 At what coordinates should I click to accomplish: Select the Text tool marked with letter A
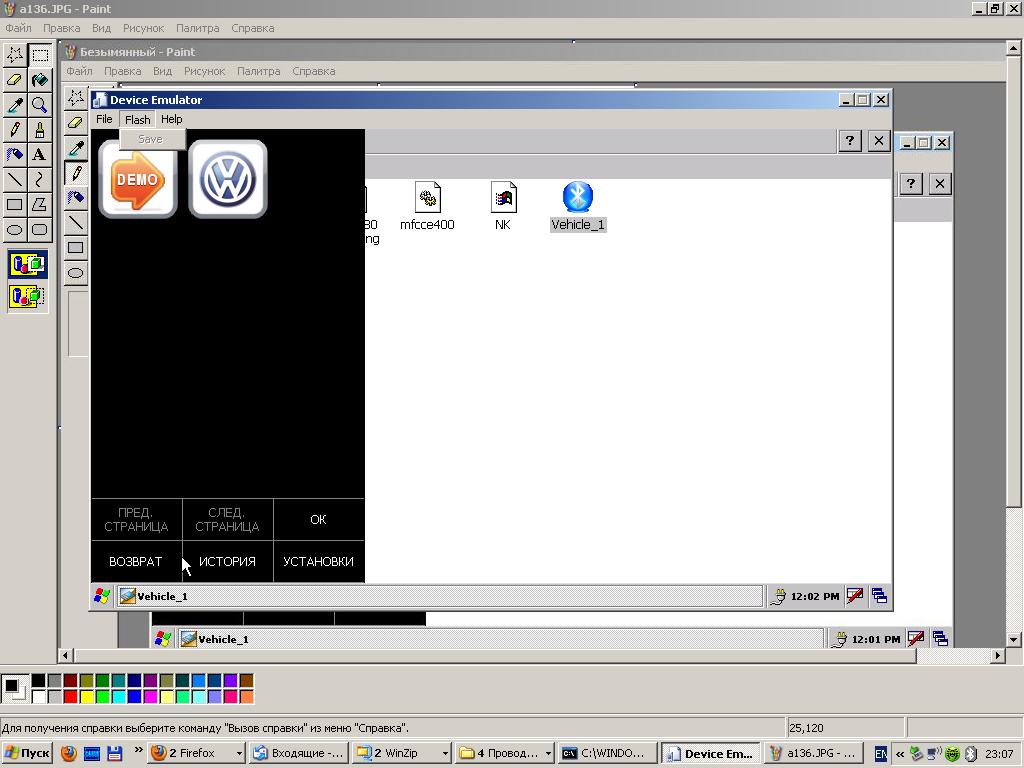tap(39, 155)
